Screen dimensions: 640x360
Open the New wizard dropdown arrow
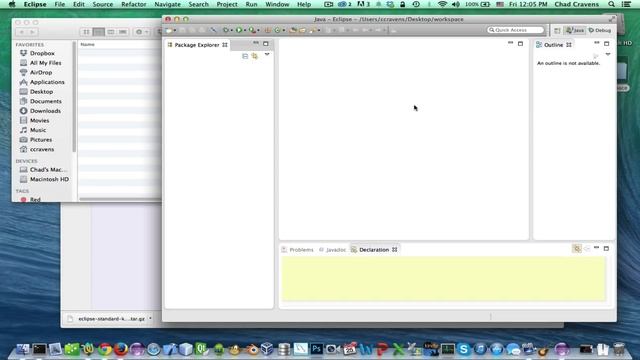[x=175, y=30]
